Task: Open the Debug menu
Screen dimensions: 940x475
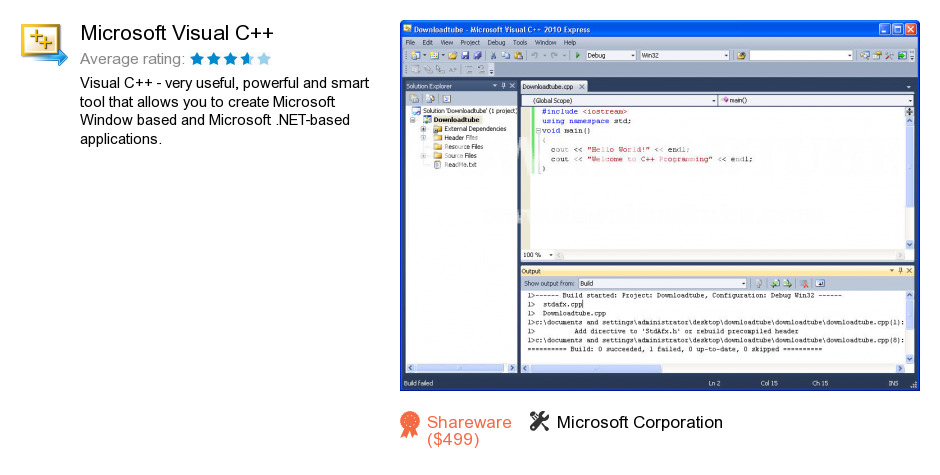Action: tap(496, 43)
